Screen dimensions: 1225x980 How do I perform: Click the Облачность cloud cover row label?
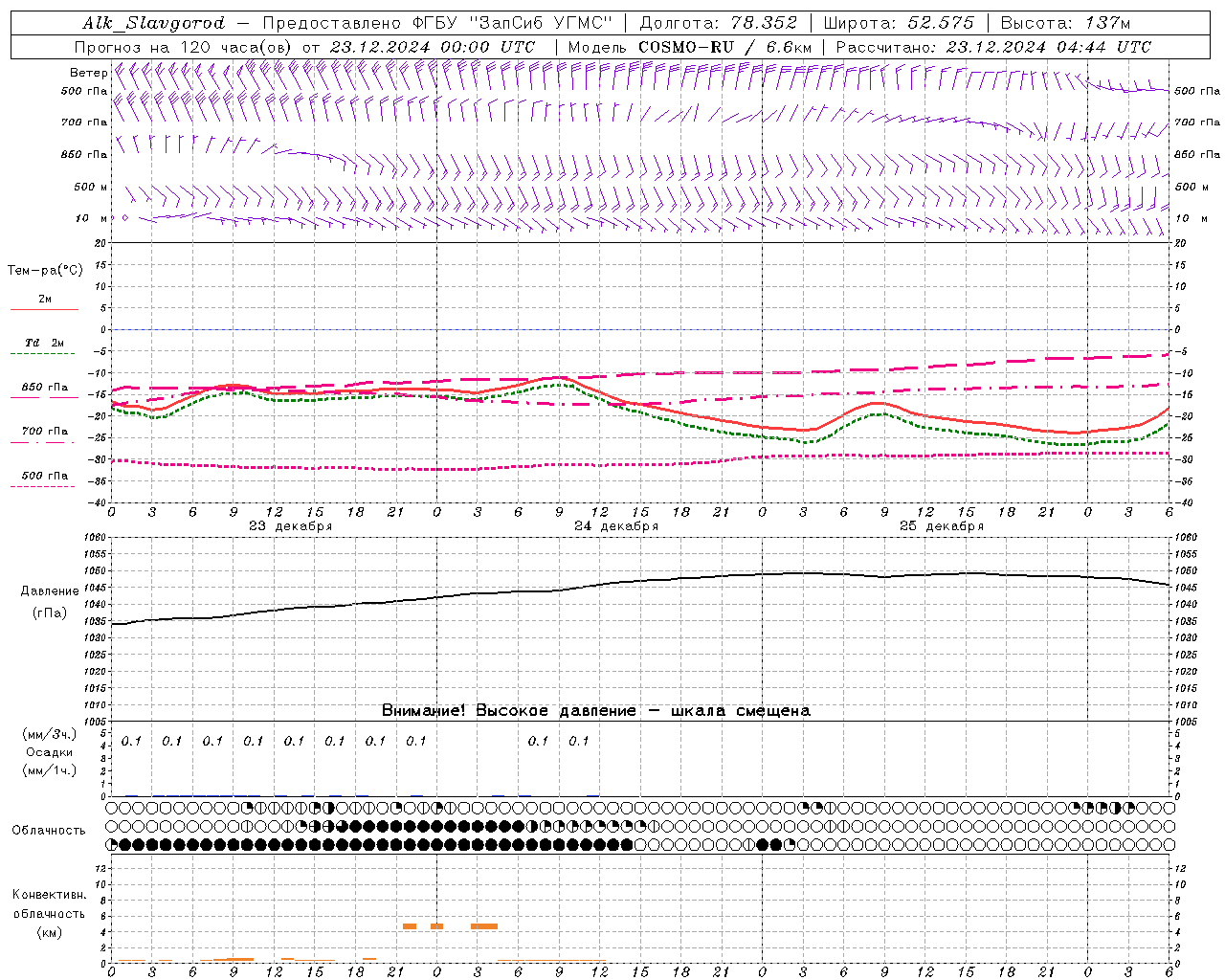[48, 830]
